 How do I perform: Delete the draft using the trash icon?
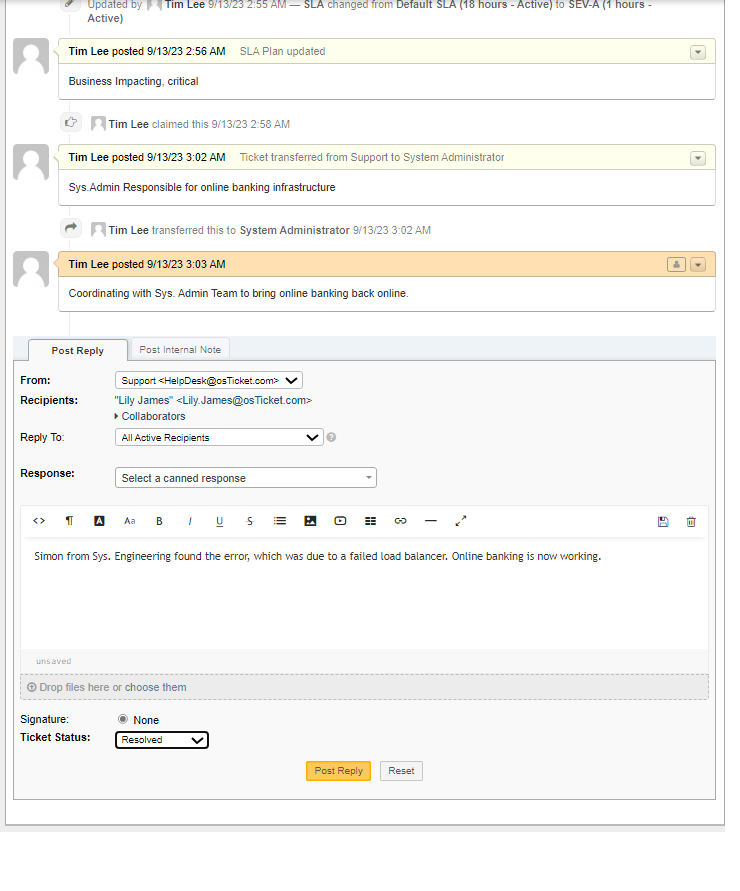(x=690, y=520)
